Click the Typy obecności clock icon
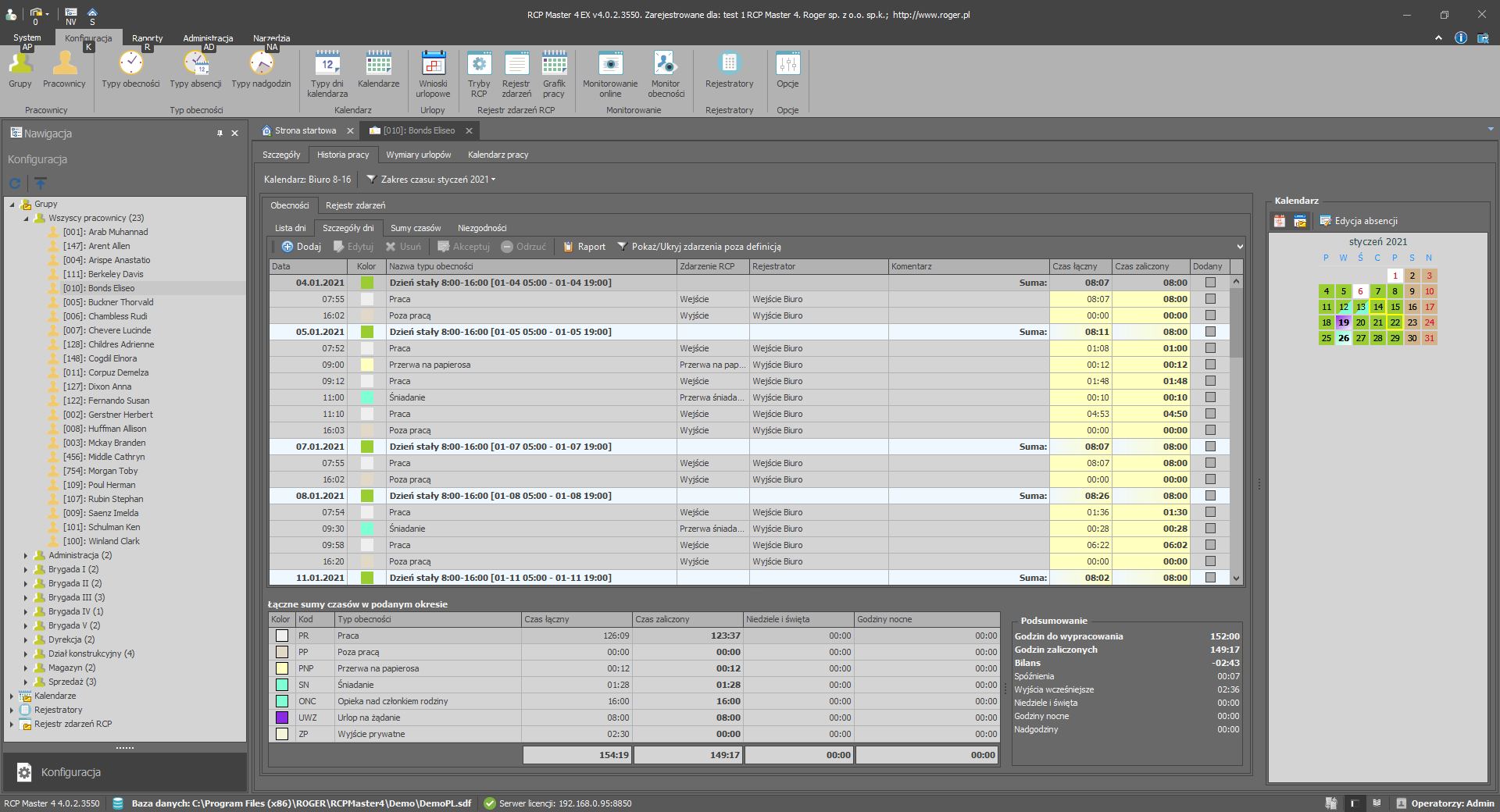 (130, 64)
